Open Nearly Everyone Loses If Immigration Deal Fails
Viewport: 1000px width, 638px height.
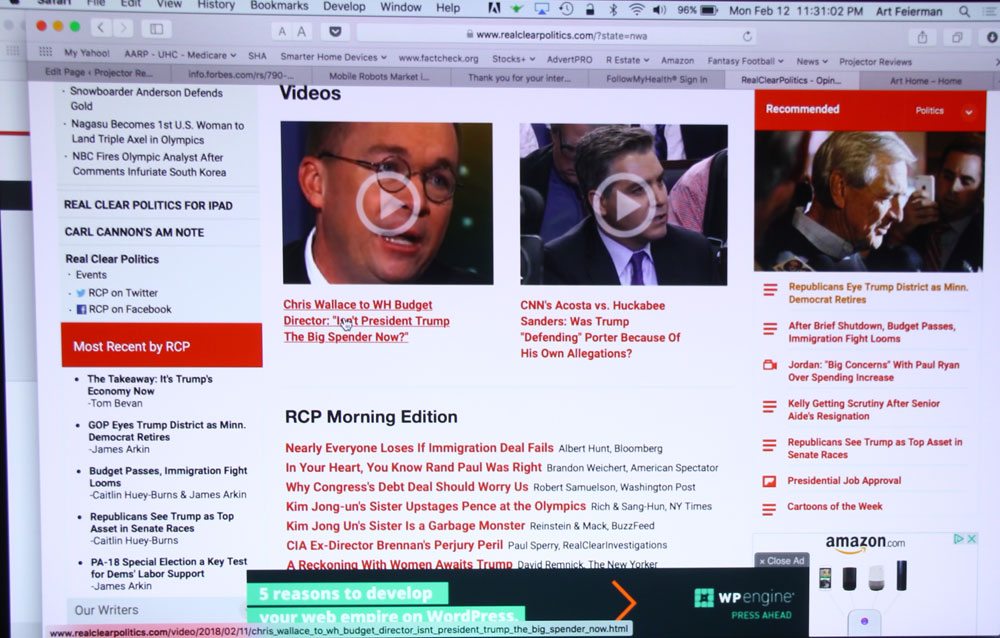tap(420, 448)
